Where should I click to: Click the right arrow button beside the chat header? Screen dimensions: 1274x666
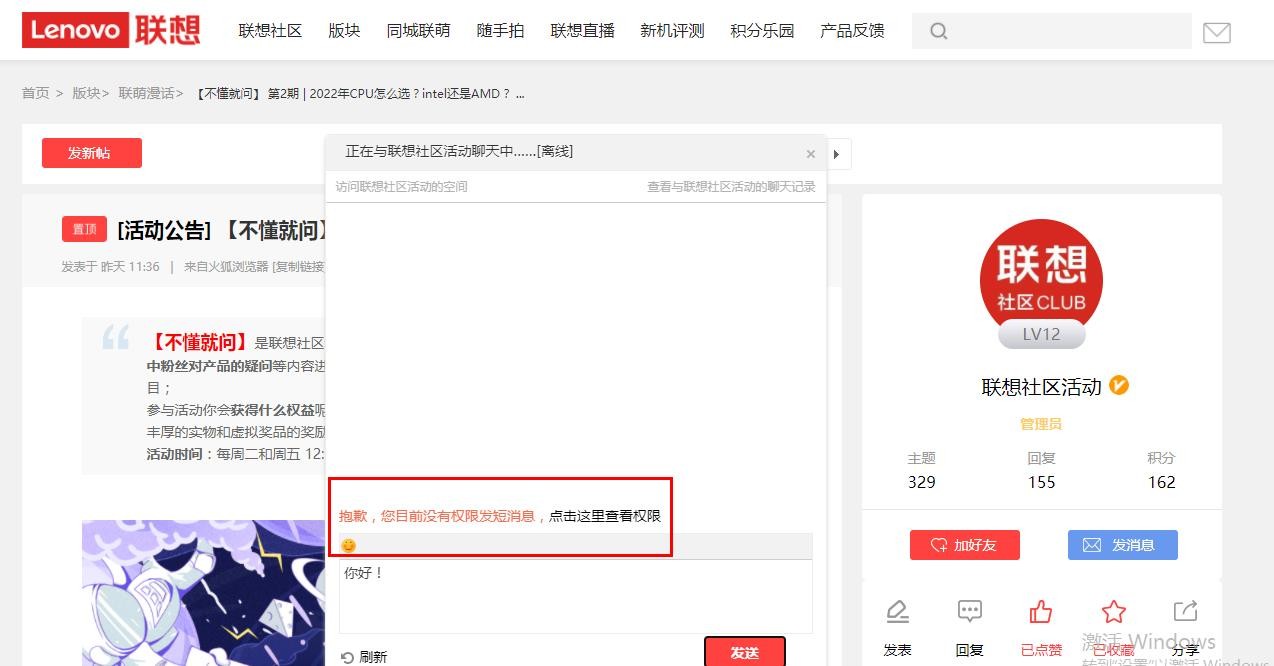click(838, 154)
